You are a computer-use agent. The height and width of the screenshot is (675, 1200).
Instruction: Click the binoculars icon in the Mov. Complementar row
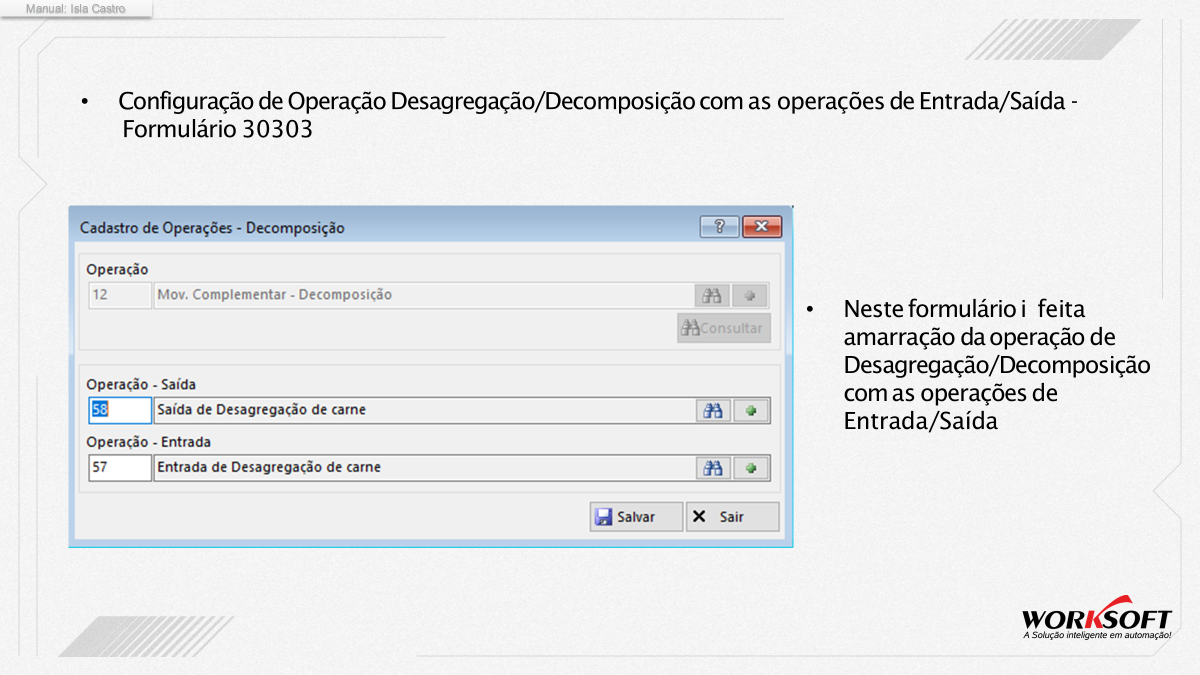coord(711,295)
